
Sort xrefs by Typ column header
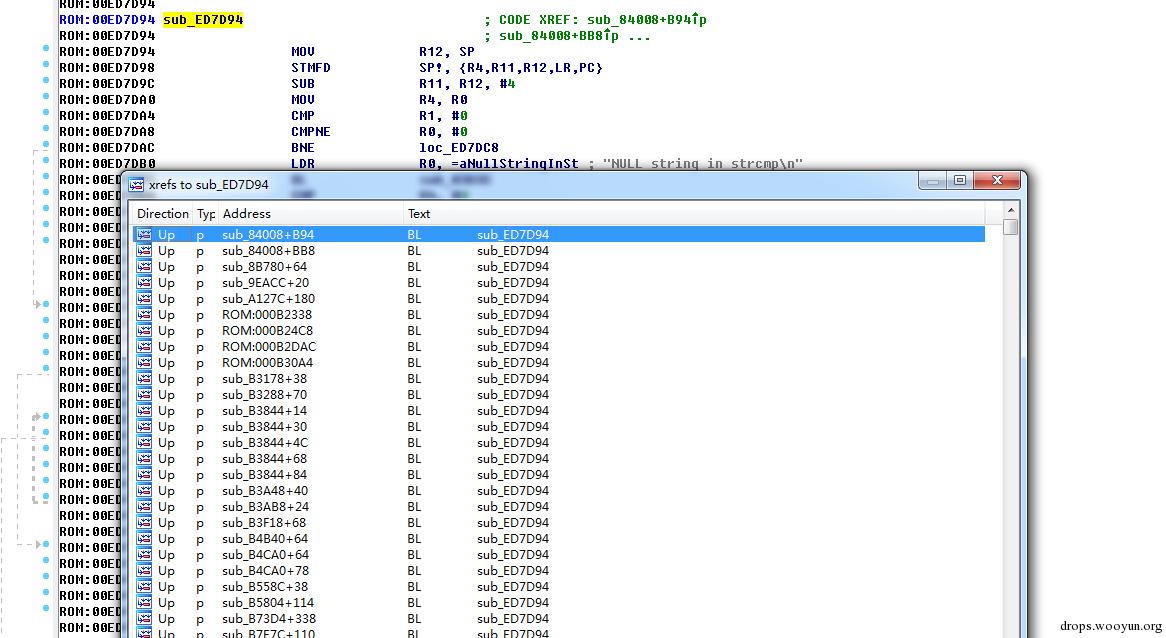tap(205, 213)
